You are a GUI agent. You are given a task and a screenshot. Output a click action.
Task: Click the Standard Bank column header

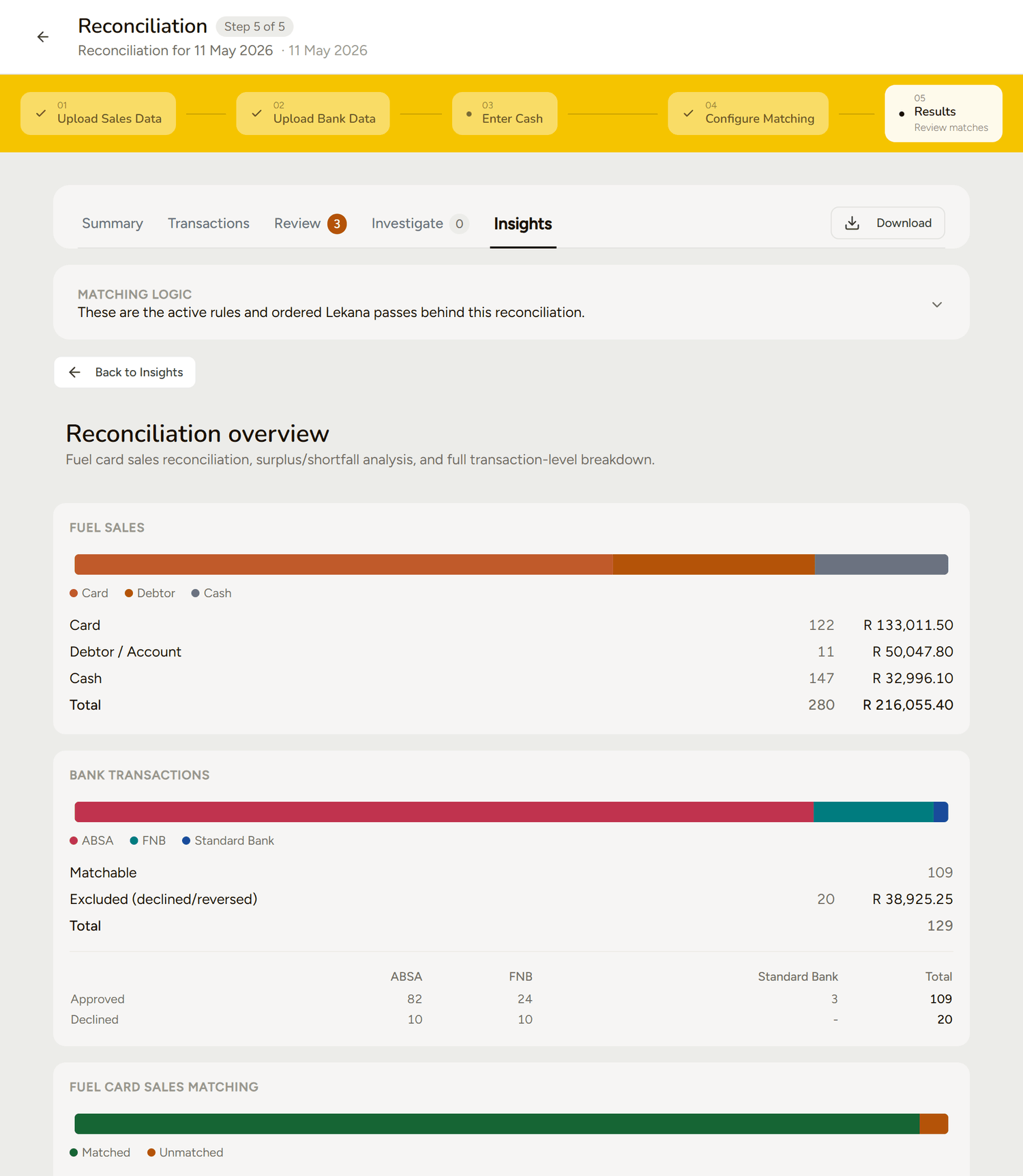point(798,977)
